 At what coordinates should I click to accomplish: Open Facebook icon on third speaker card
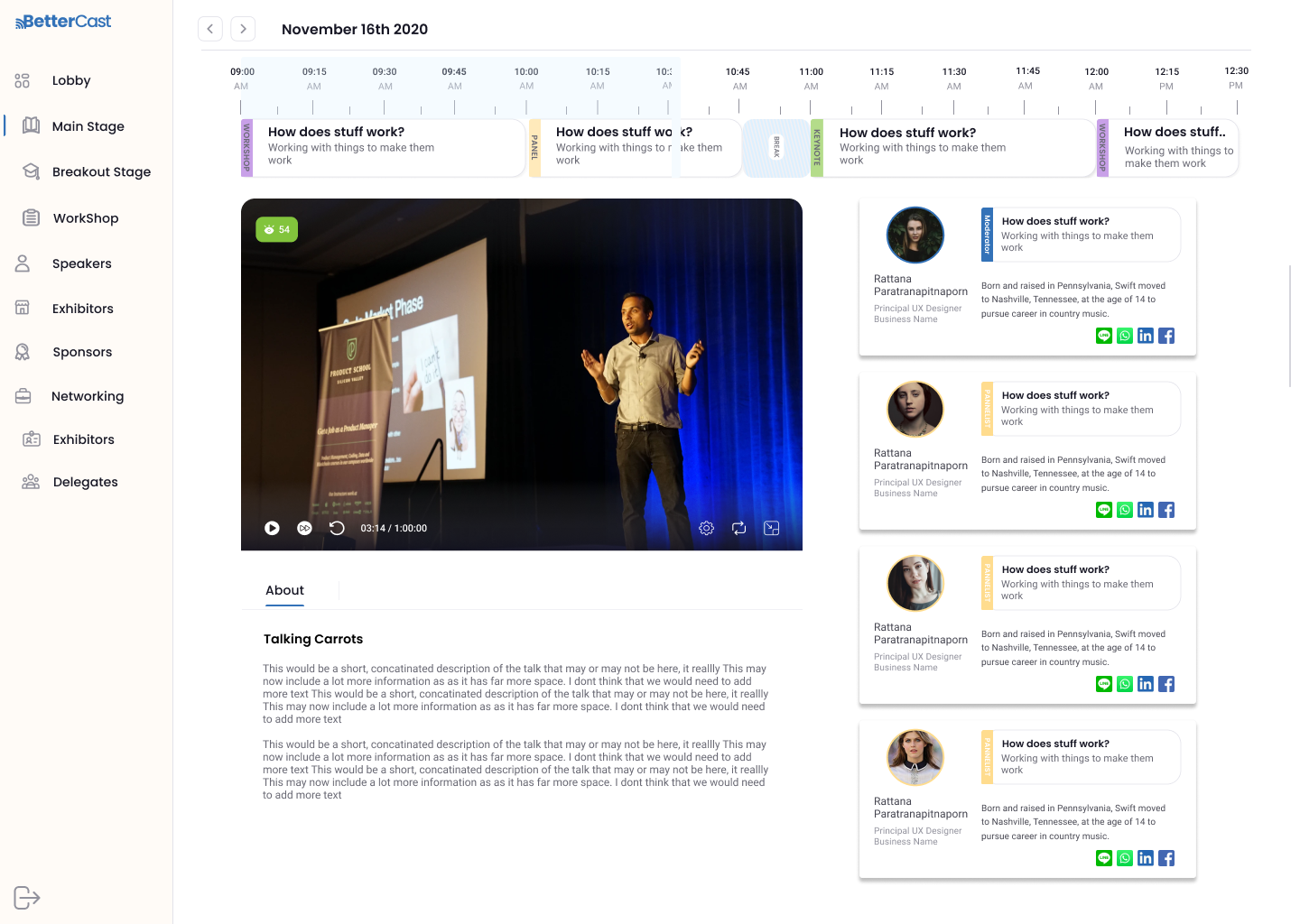coord(1166,684)
